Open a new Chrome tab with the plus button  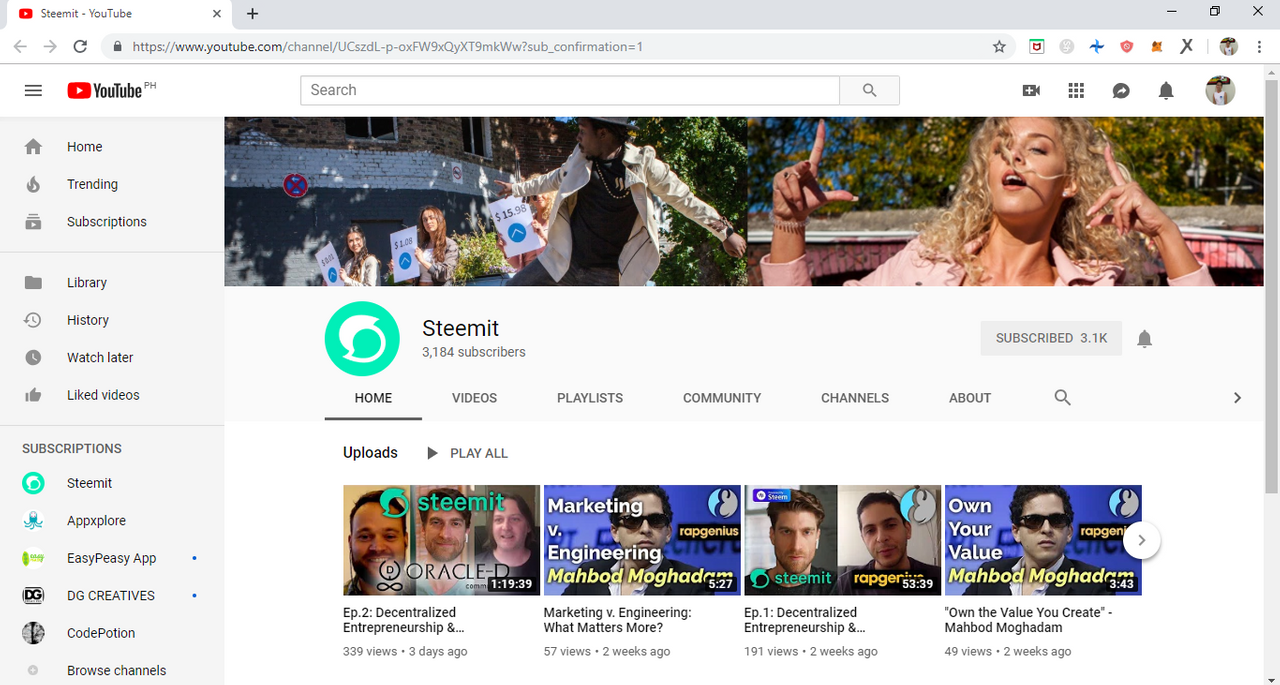pyautogui.click(x=252, y=14)
